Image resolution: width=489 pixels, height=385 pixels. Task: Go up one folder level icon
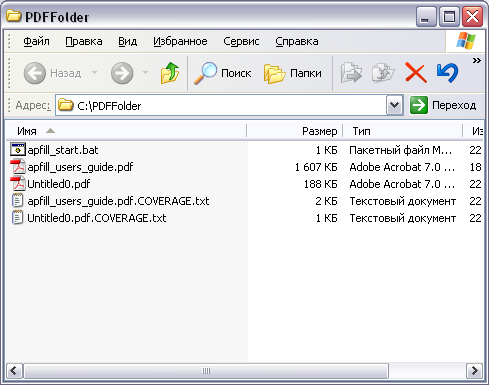[x=170, y=73]
